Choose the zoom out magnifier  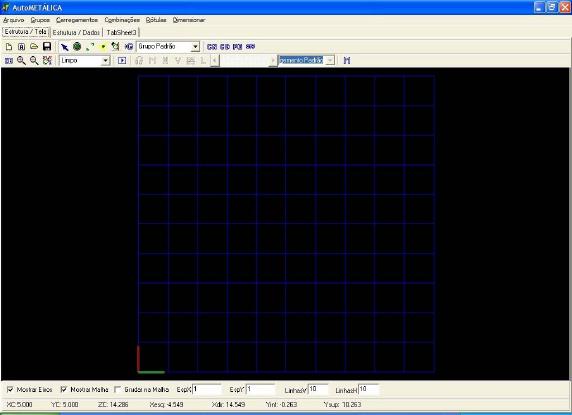click(34, 61)
